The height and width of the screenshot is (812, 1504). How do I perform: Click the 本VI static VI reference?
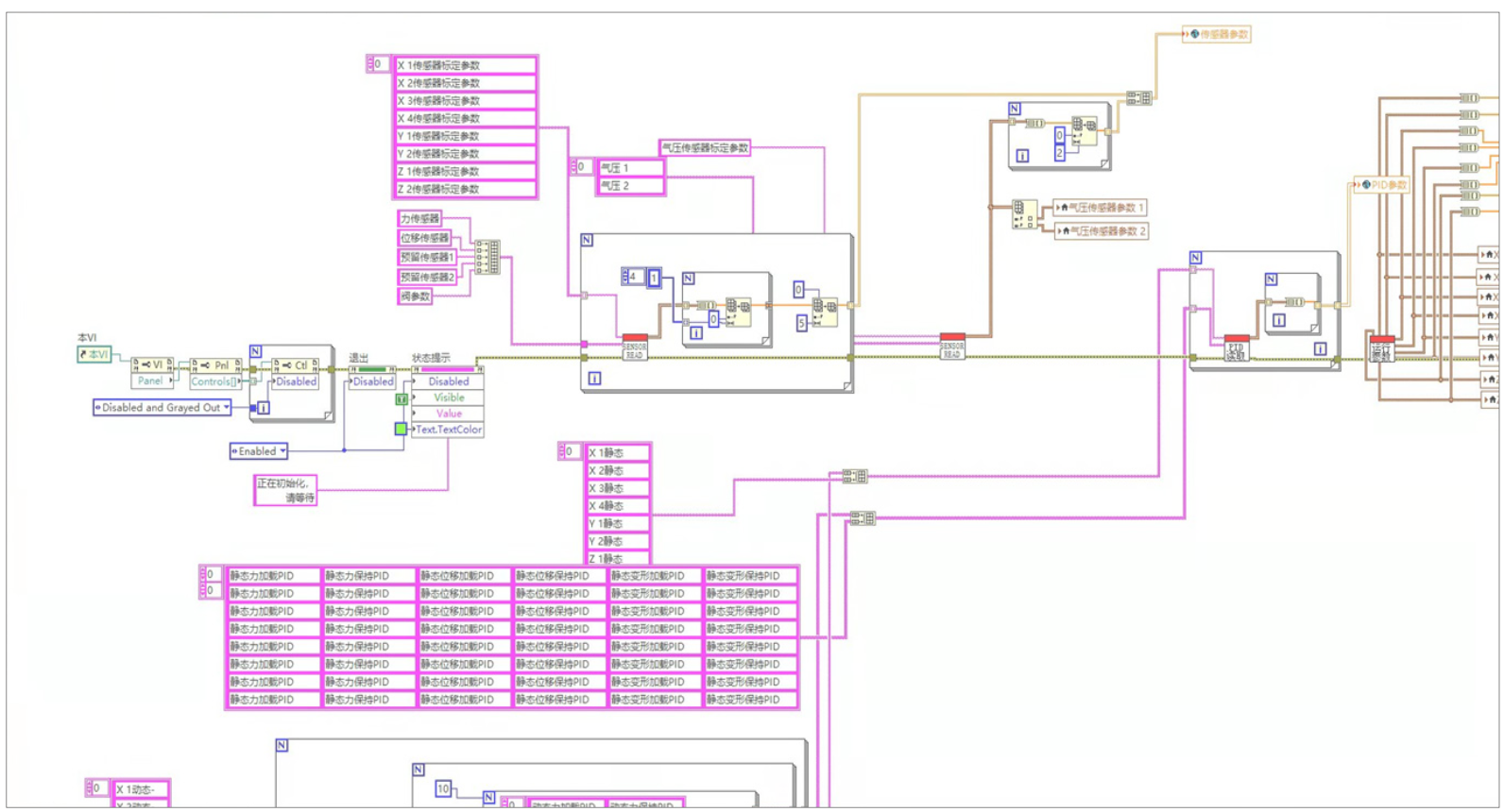(94, 354)
